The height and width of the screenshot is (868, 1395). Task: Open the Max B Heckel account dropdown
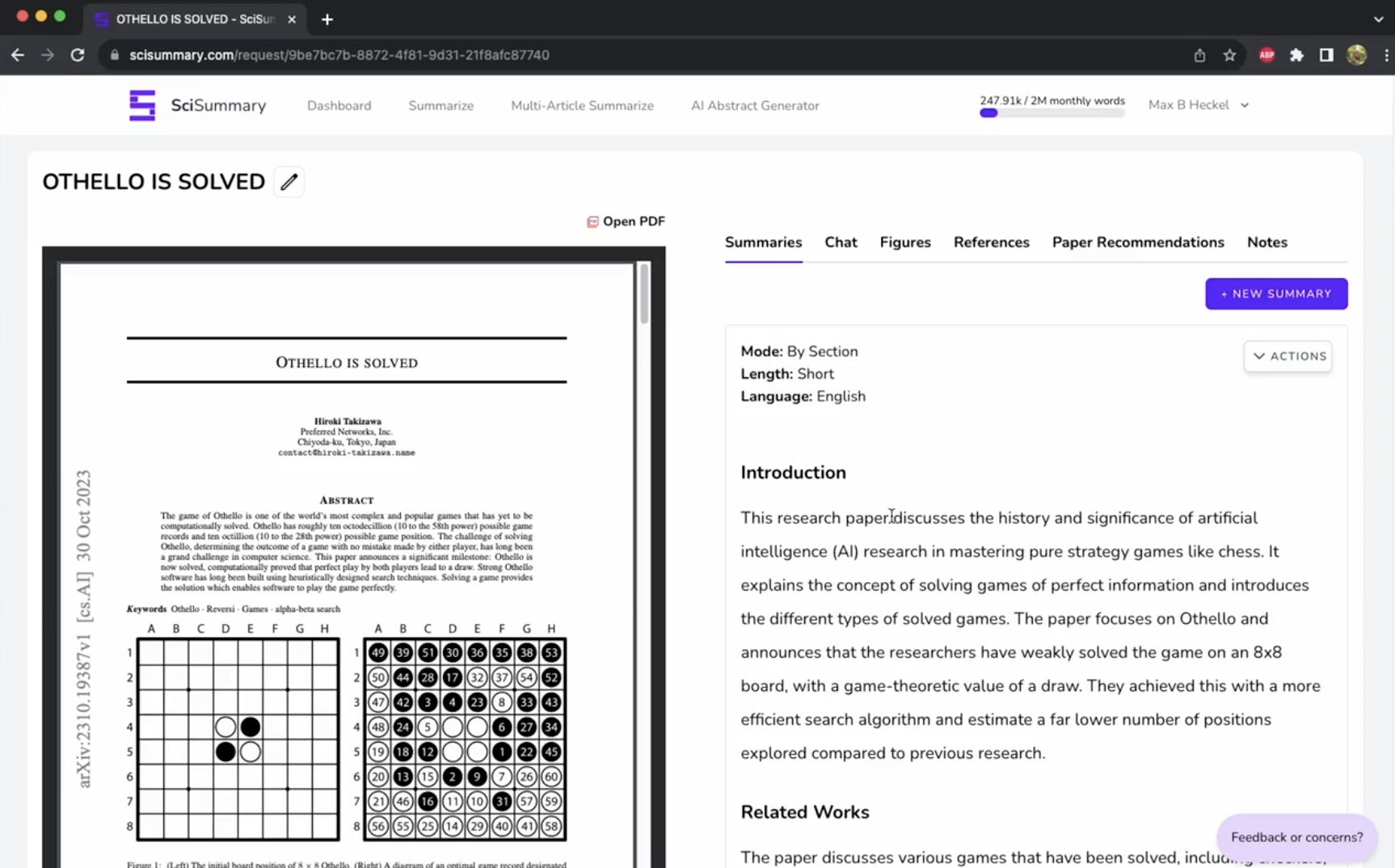click(1199, 105)
